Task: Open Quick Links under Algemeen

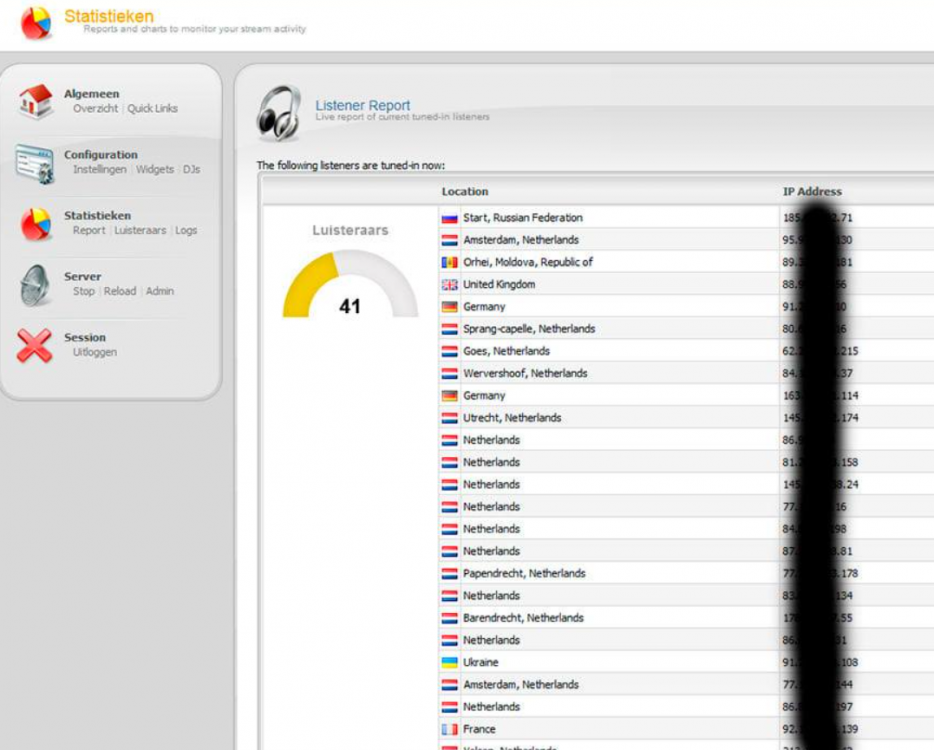Action: pos(152,109)
